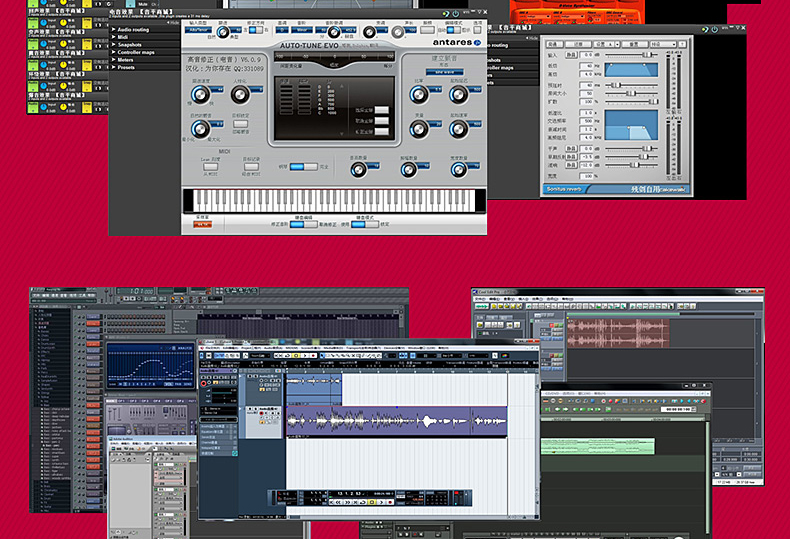Click the equalizer curve display in FL Studio
The image size is (790, 539).
tap(150, 366)
